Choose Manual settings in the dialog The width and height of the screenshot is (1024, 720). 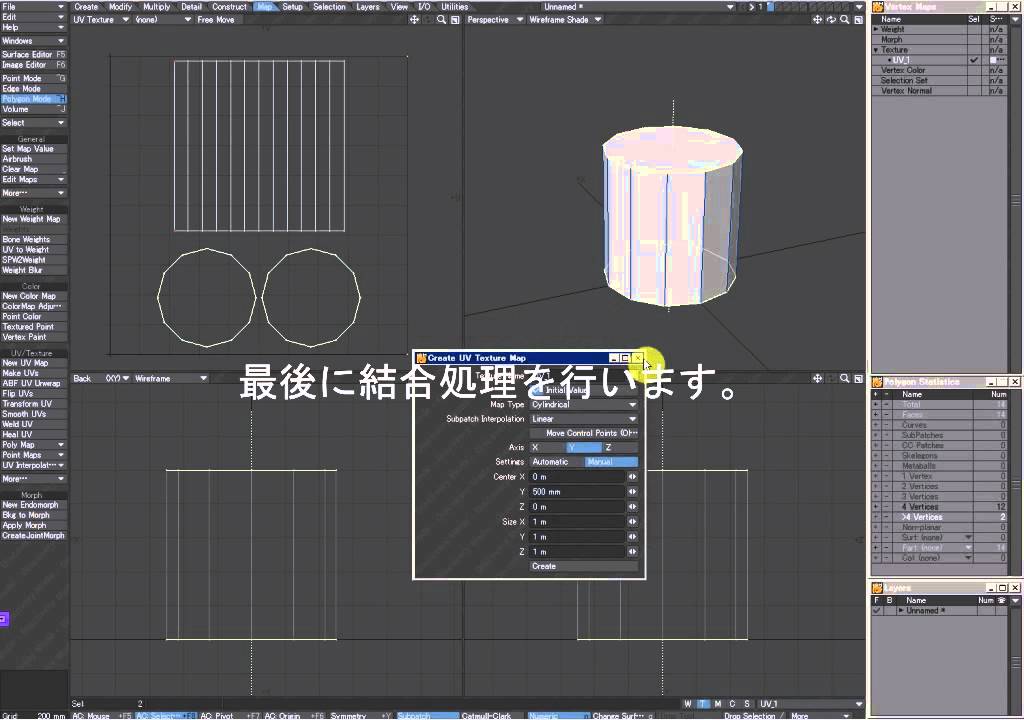tap(611, 462)
